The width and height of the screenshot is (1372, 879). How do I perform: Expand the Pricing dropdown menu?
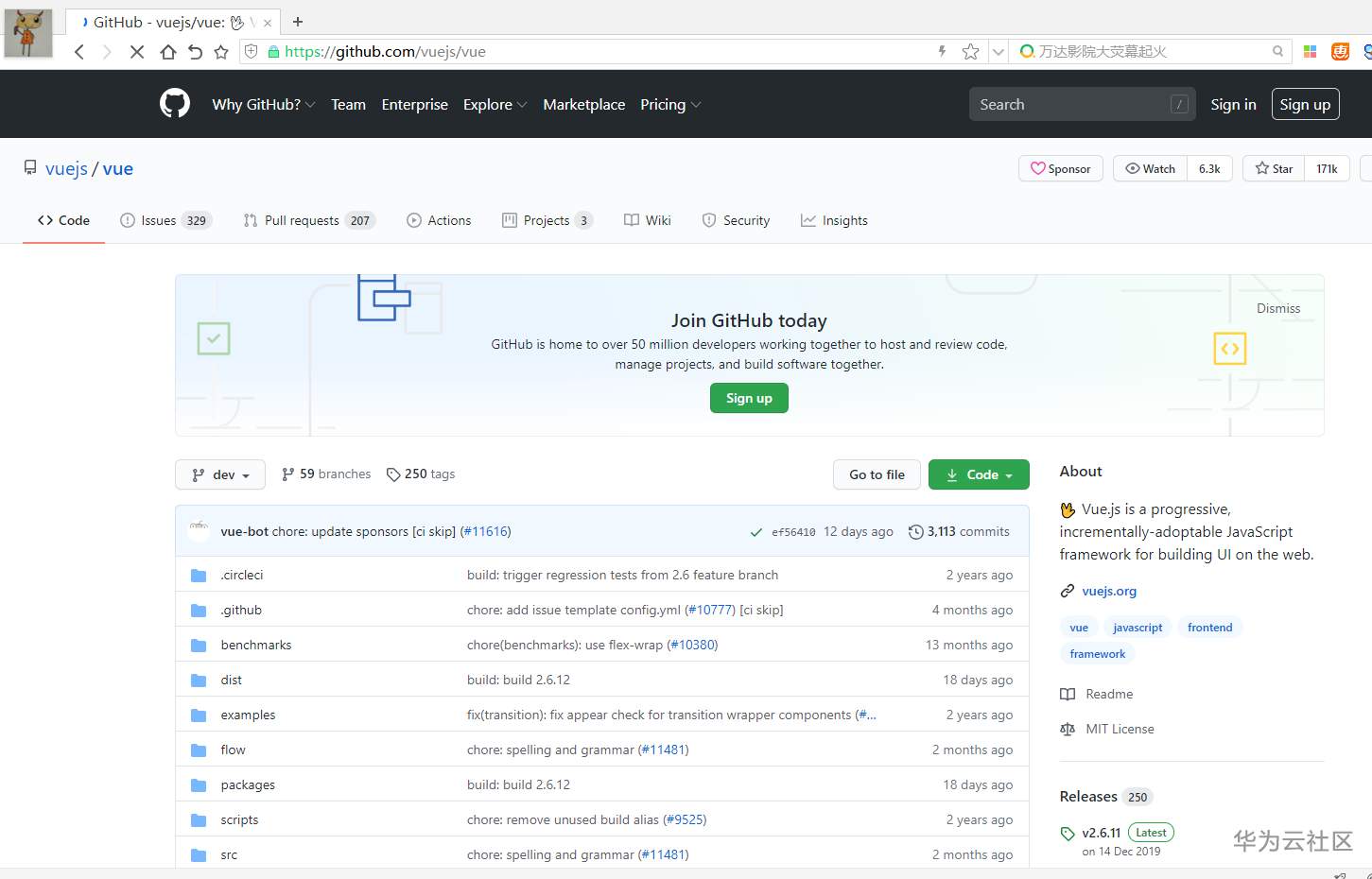point(670,105)
